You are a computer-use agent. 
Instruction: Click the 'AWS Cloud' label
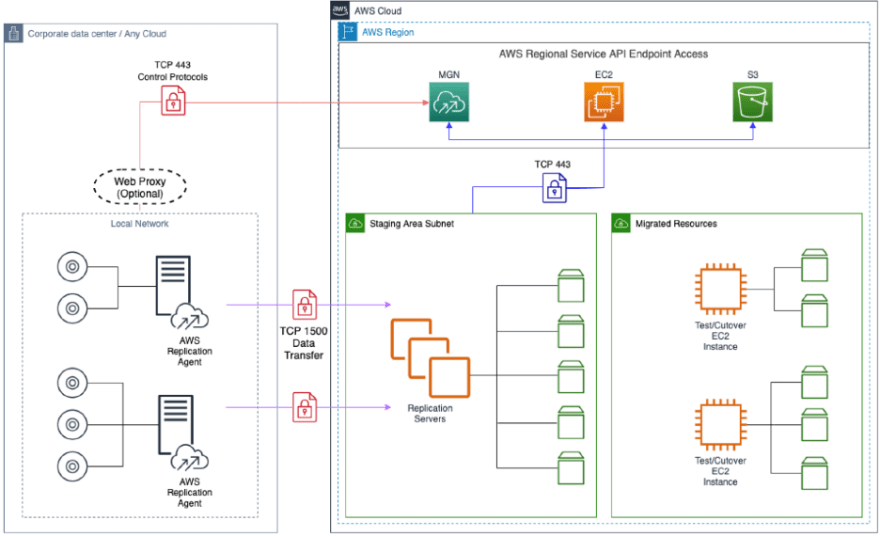coord(378,11)
